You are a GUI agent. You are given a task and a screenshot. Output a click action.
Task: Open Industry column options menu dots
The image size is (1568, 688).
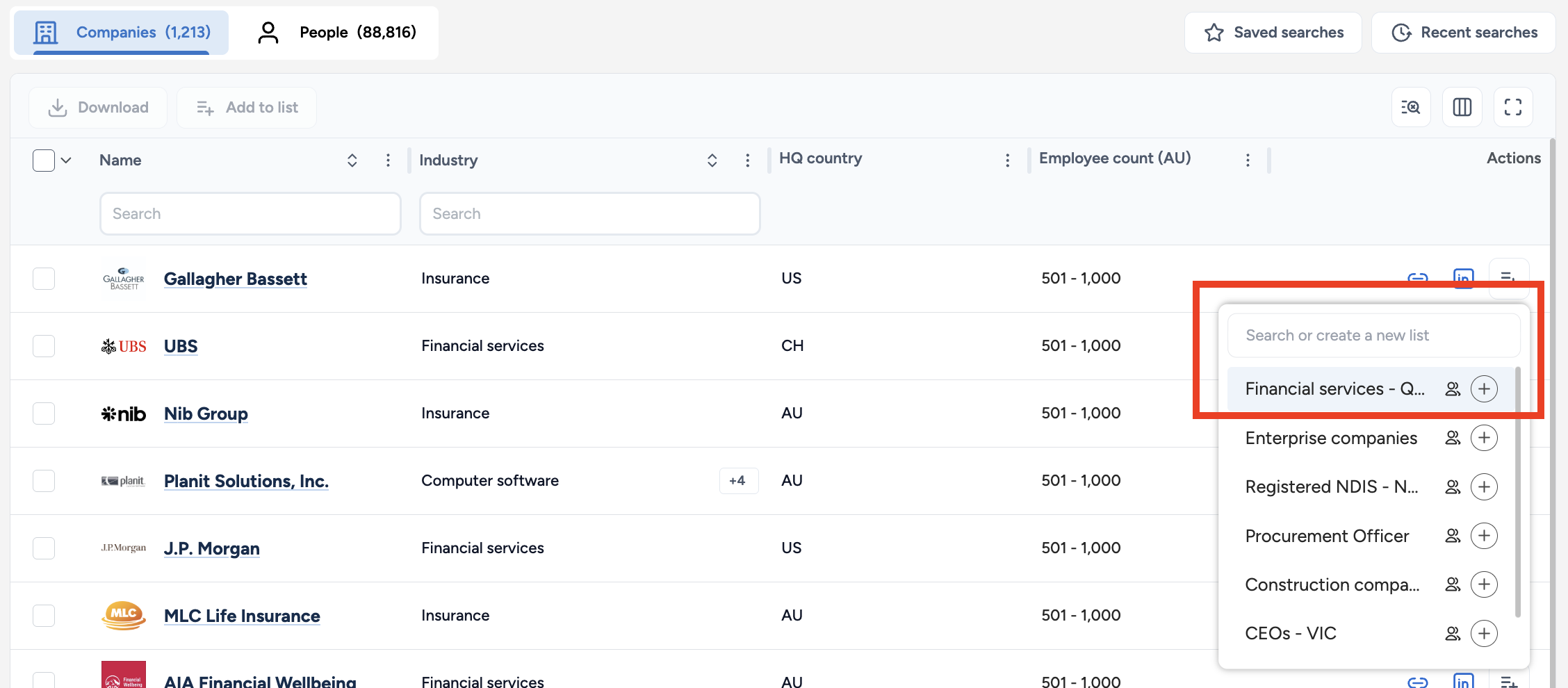747,161
